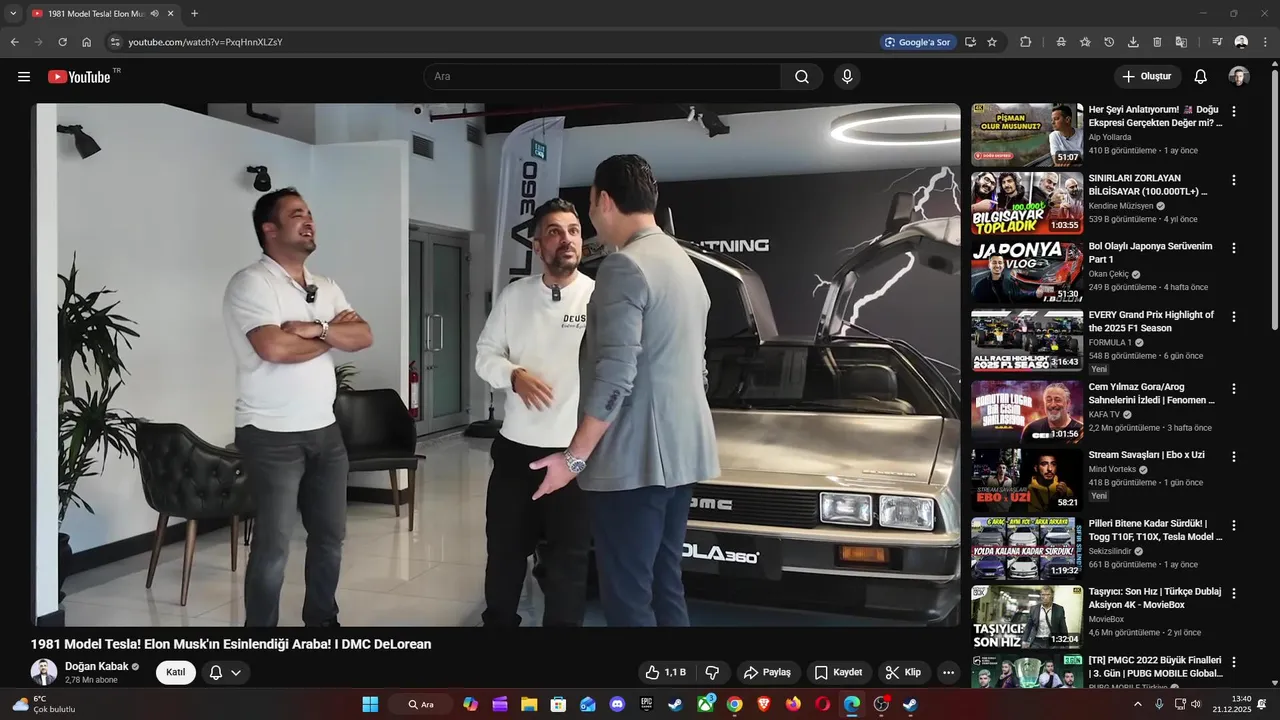The width and height of the screenshot is (1280, 720).
Task: Open the browser three-dot menu
Action: 1265,42
